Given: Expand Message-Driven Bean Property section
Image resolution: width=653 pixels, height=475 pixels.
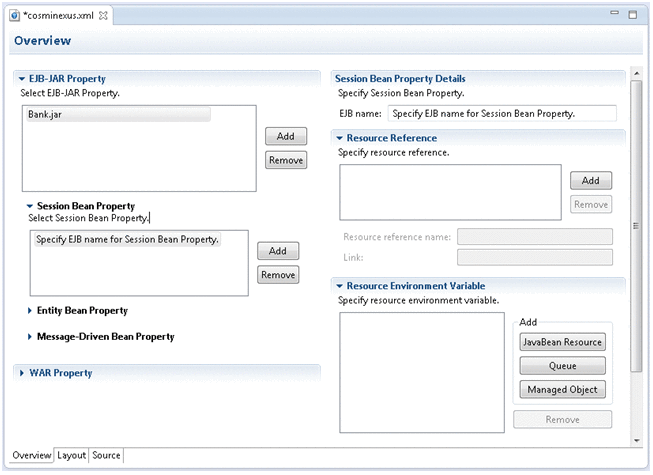Looking at the screenshot, I should click(x=30, y=337).
